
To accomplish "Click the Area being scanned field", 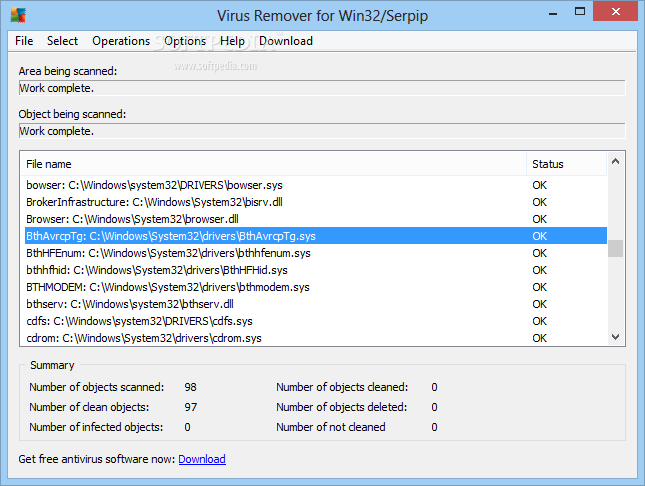I will (322, 88).
